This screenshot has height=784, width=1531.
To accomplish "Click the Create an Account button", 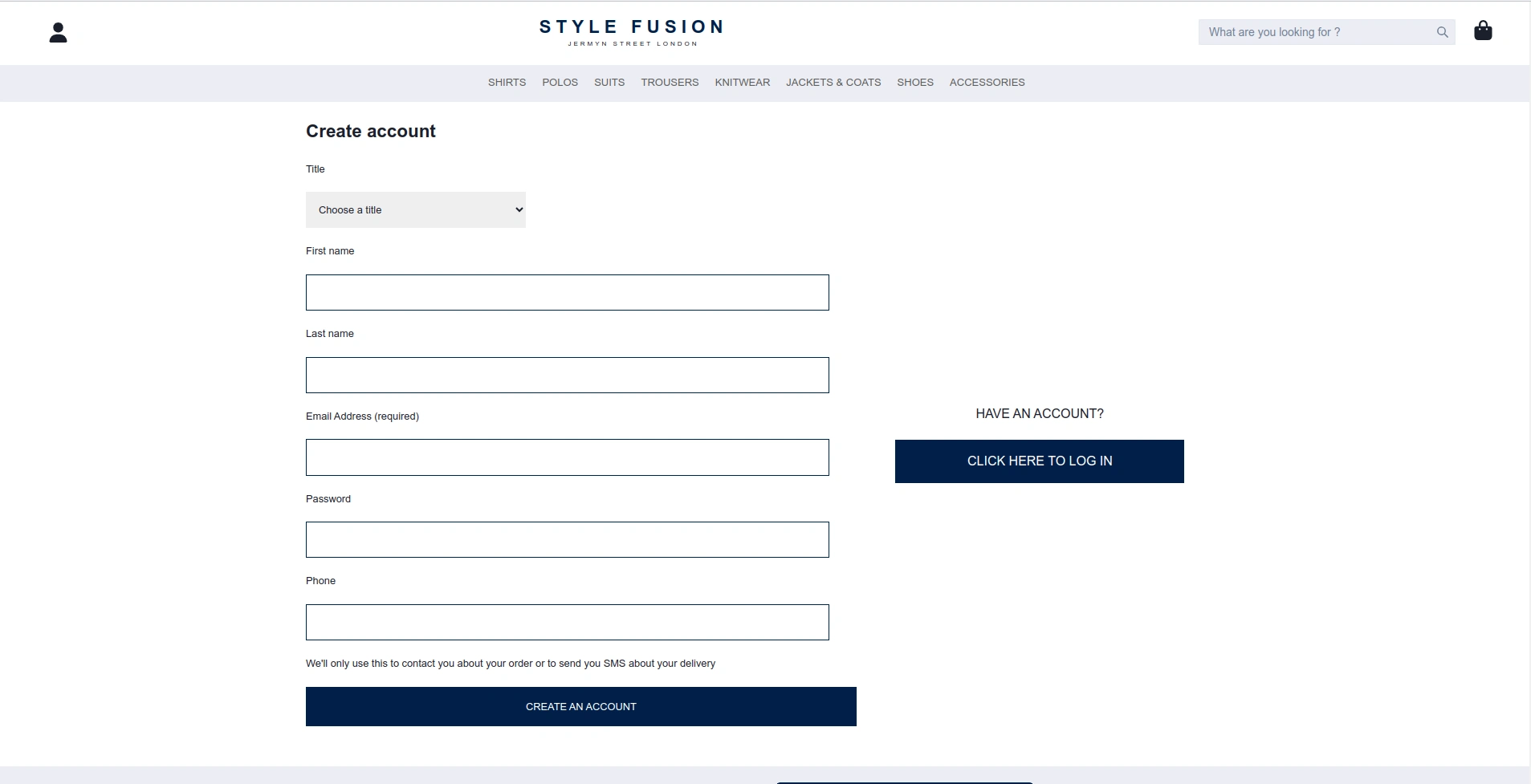I will coord(581,706).
